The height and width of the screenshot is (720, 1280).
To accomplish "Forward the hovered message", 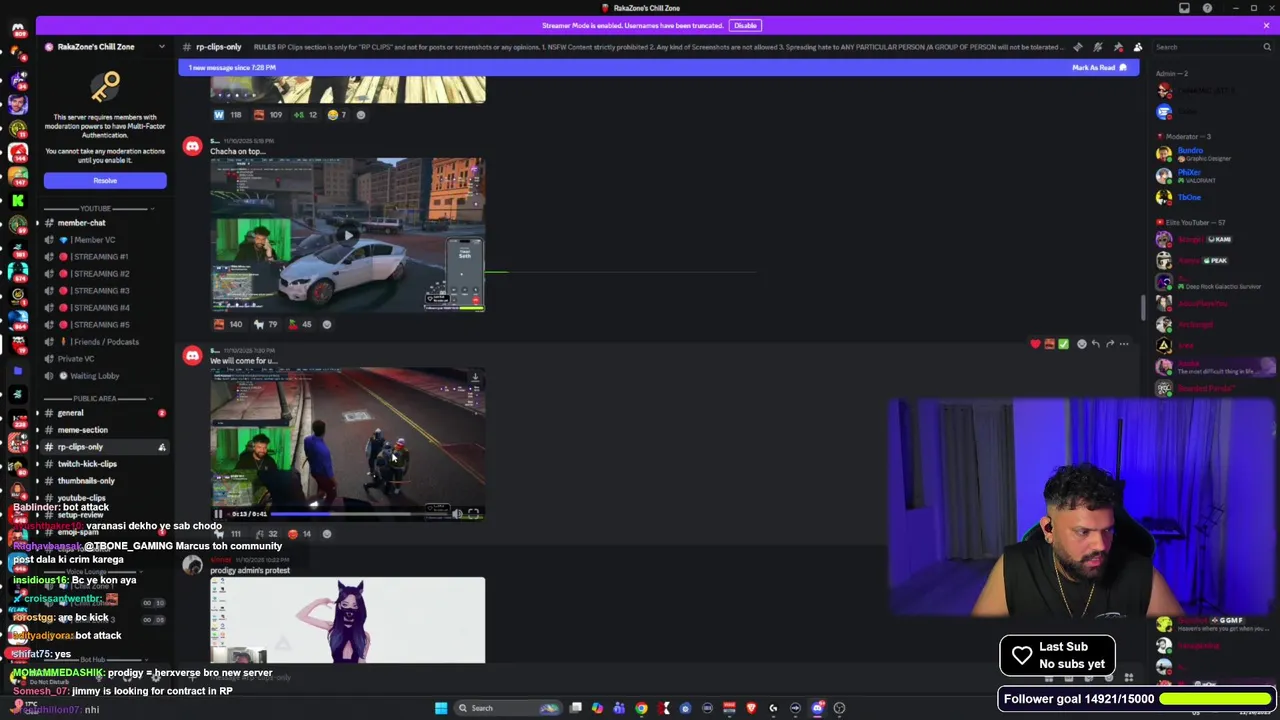I will click(x=1109, y=344).
